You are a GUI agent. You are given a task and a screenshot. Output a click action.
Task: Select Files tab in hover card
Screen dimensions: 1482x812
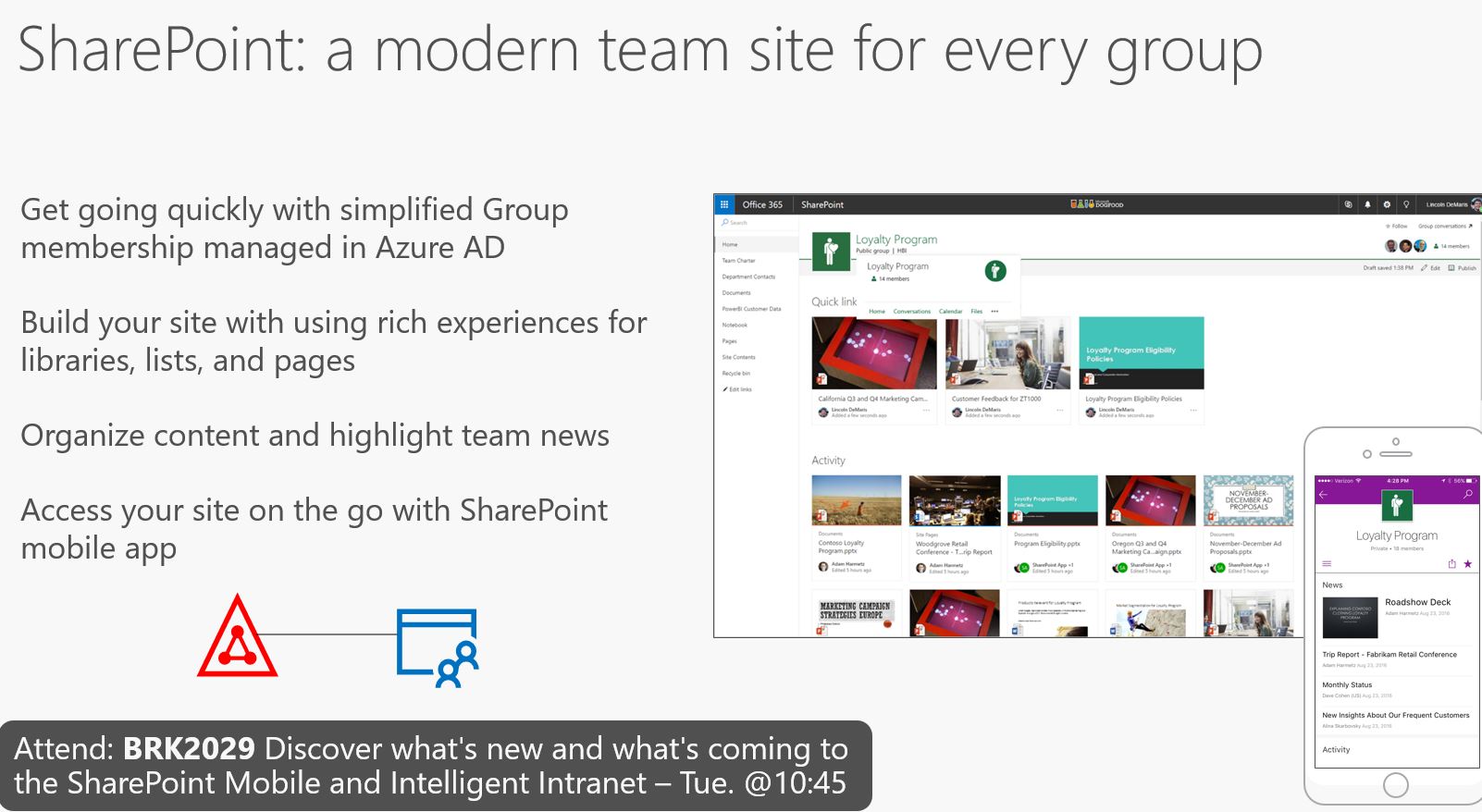point(976,312)
